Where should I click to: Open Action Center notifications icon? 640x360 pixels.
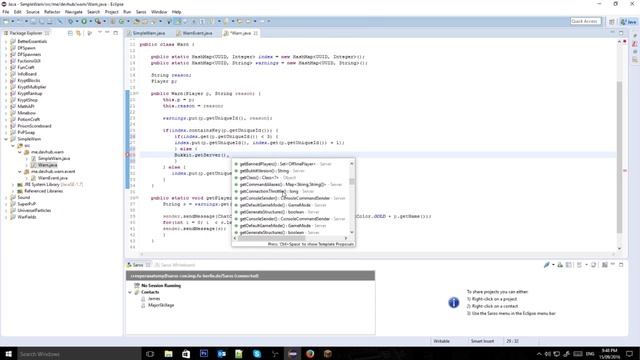[630, 354]
